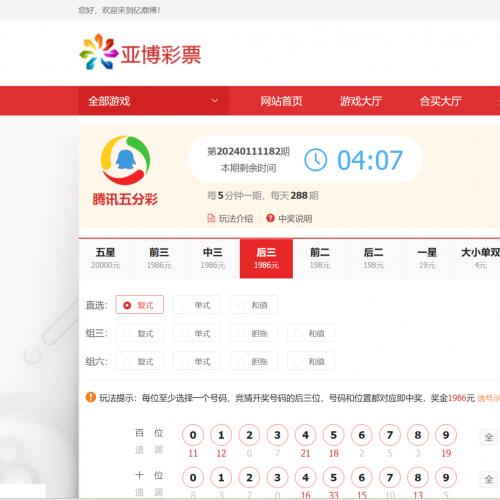Select number ball 7 in 十位 row

tap(390, 478)
